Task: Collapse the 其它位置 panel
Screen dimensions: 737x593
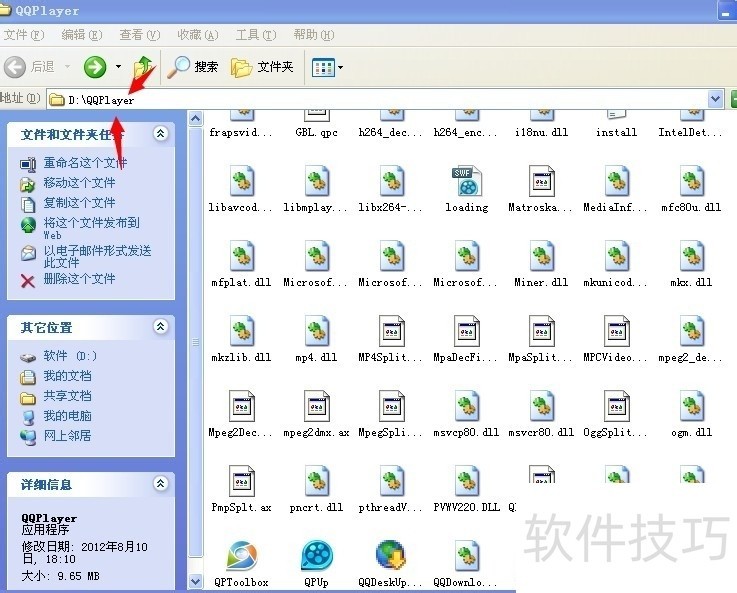Action: 160,327
